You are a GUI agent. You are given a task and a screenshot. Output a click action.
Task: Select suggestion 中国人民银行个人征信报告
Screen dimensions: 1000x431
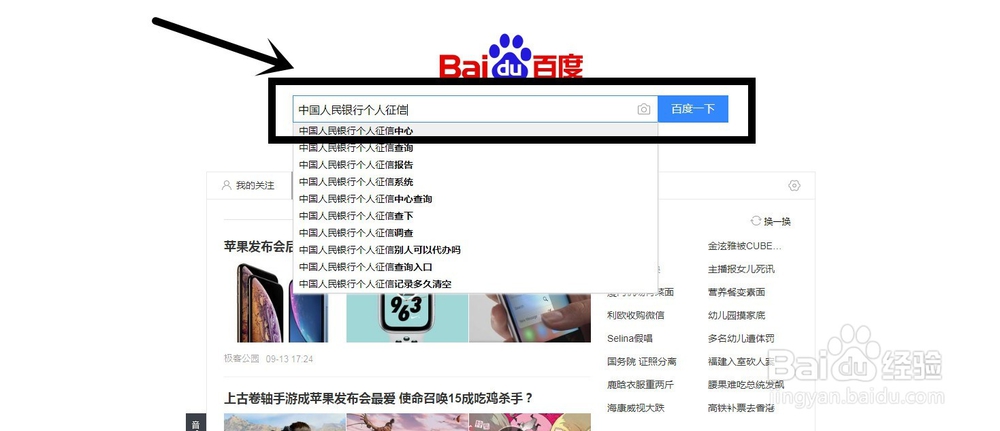[x=475, y=164]
